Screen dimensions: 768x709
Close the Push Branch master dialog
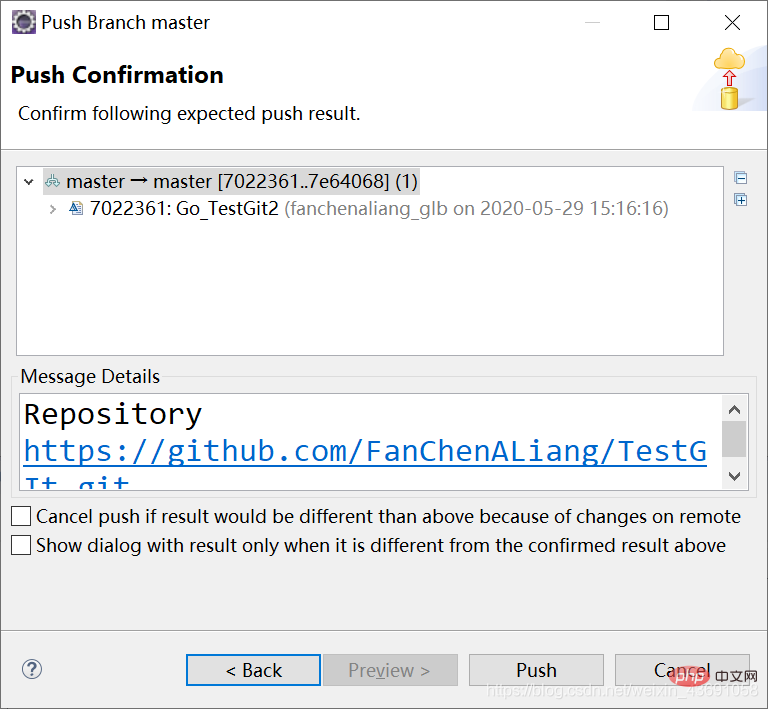pyautogui.click(x=732, y=23)
